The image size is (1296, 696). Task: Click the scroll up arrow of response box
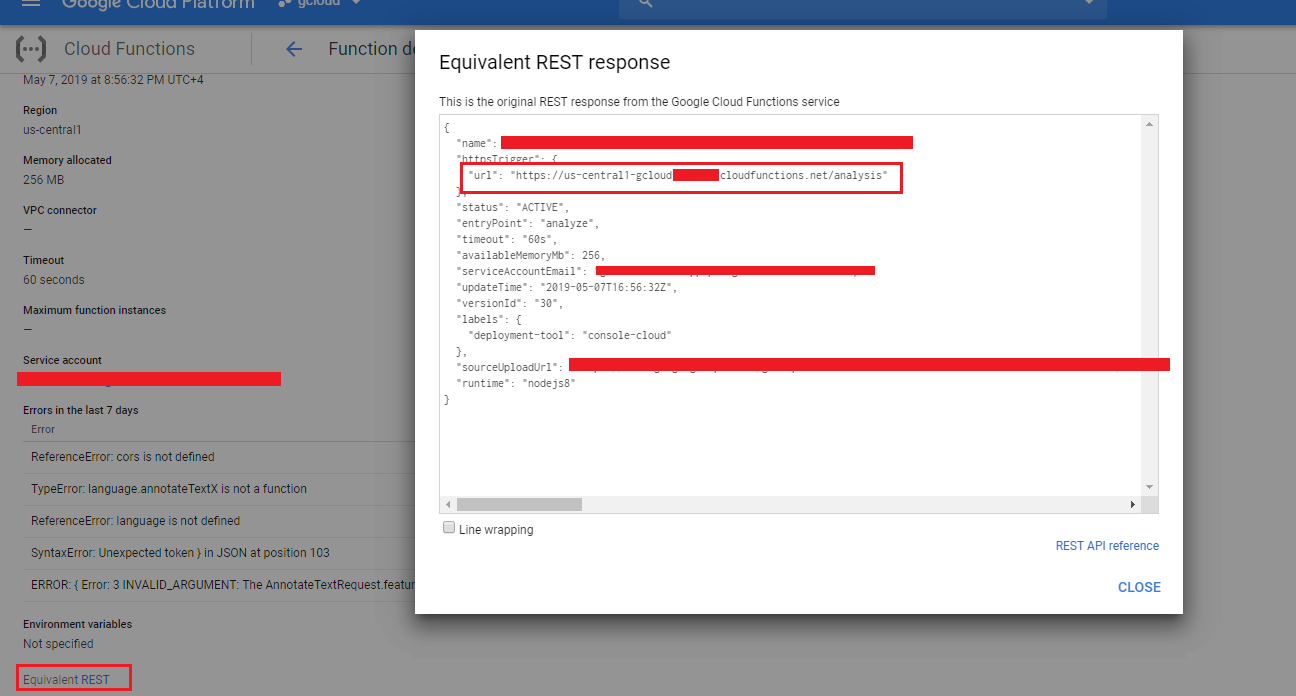1150,124
